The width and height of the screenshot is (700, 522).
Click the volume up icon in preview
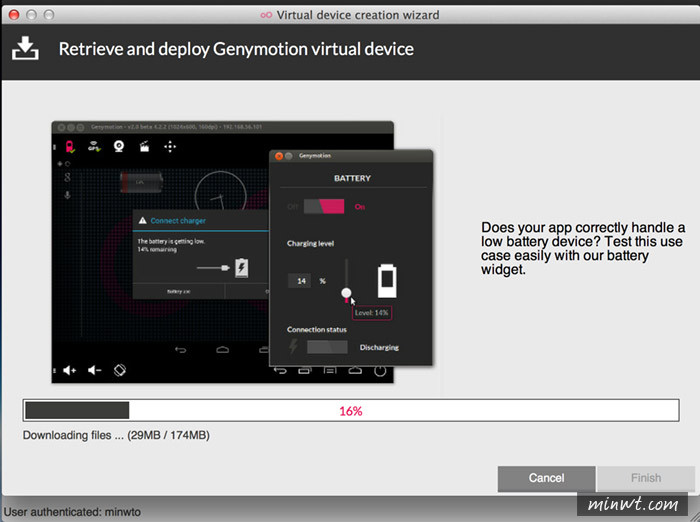(x=69, y=370)
